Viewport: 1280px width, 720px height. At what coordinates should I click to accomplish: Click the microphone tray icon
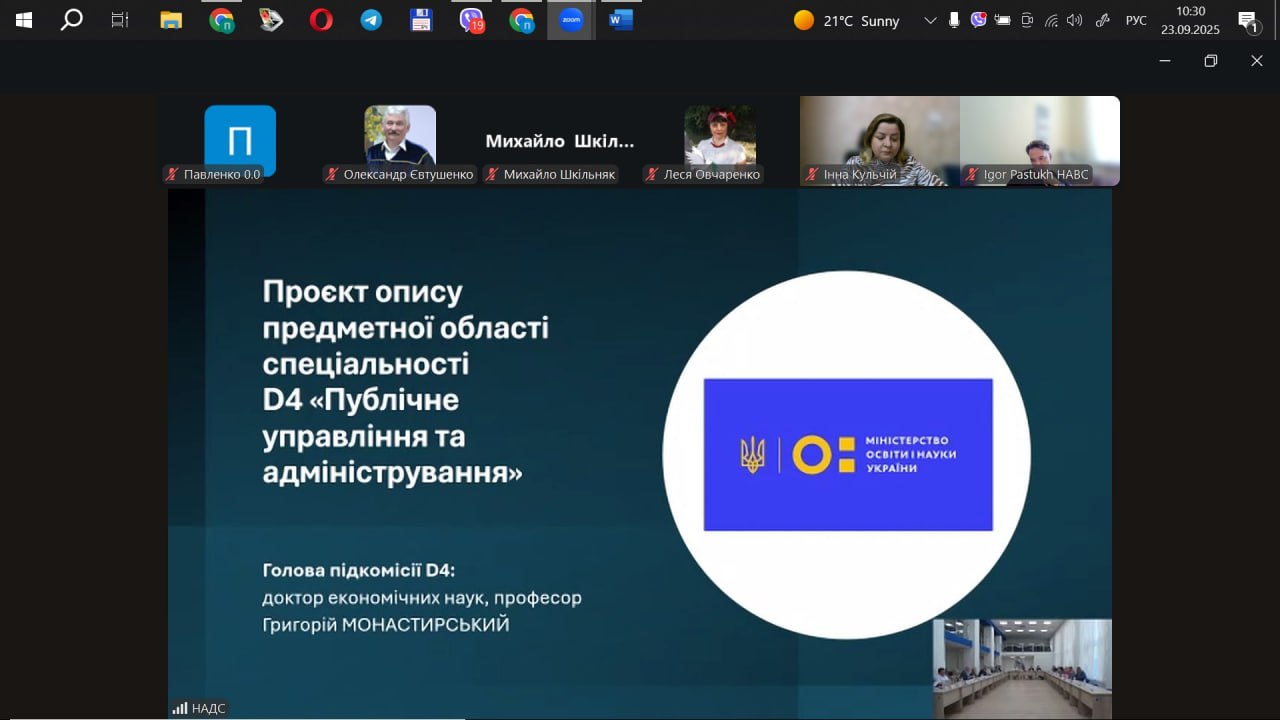click(954, 20)
